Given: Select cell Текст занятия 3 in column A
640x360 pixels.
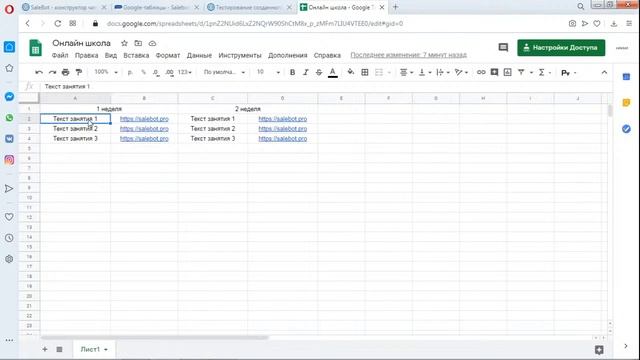Looking at the screenshot, I should [x=75, y=139].
